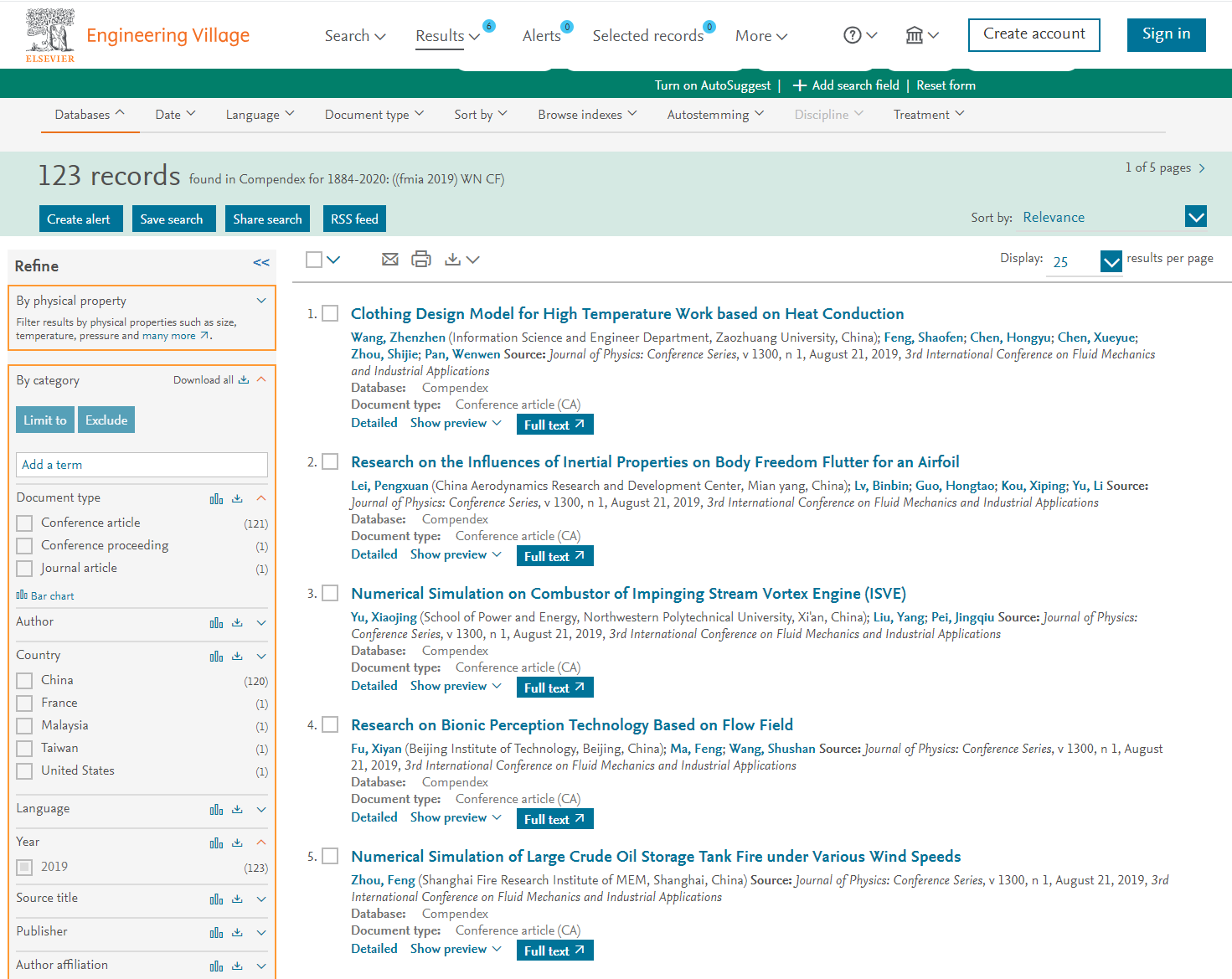Tick the United States country checkbox
Screen dimensions: 1232x979
coord(25,771)
